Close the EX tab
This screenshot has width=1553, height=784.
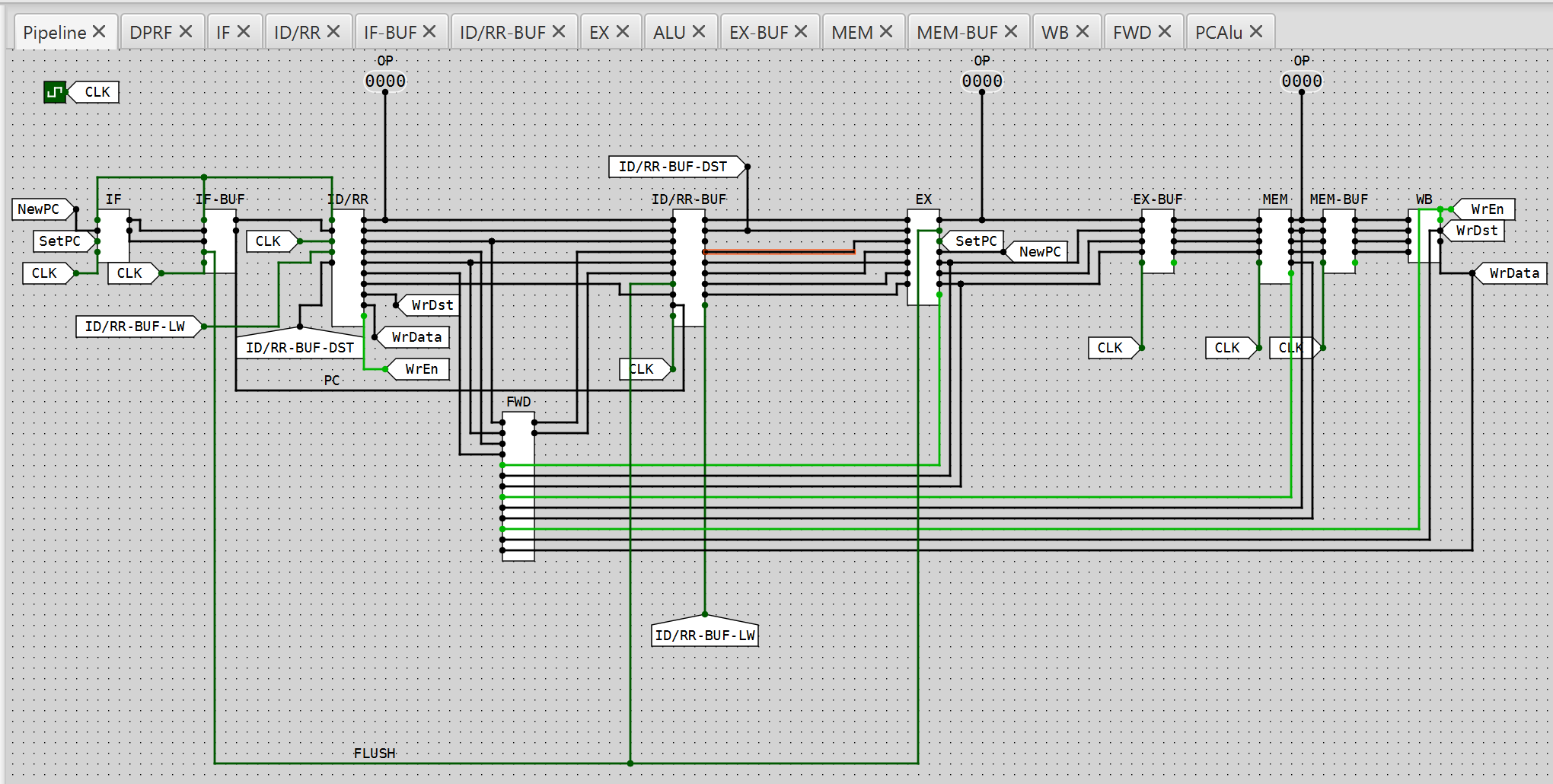pyautogui.click(x=623, y=31)
